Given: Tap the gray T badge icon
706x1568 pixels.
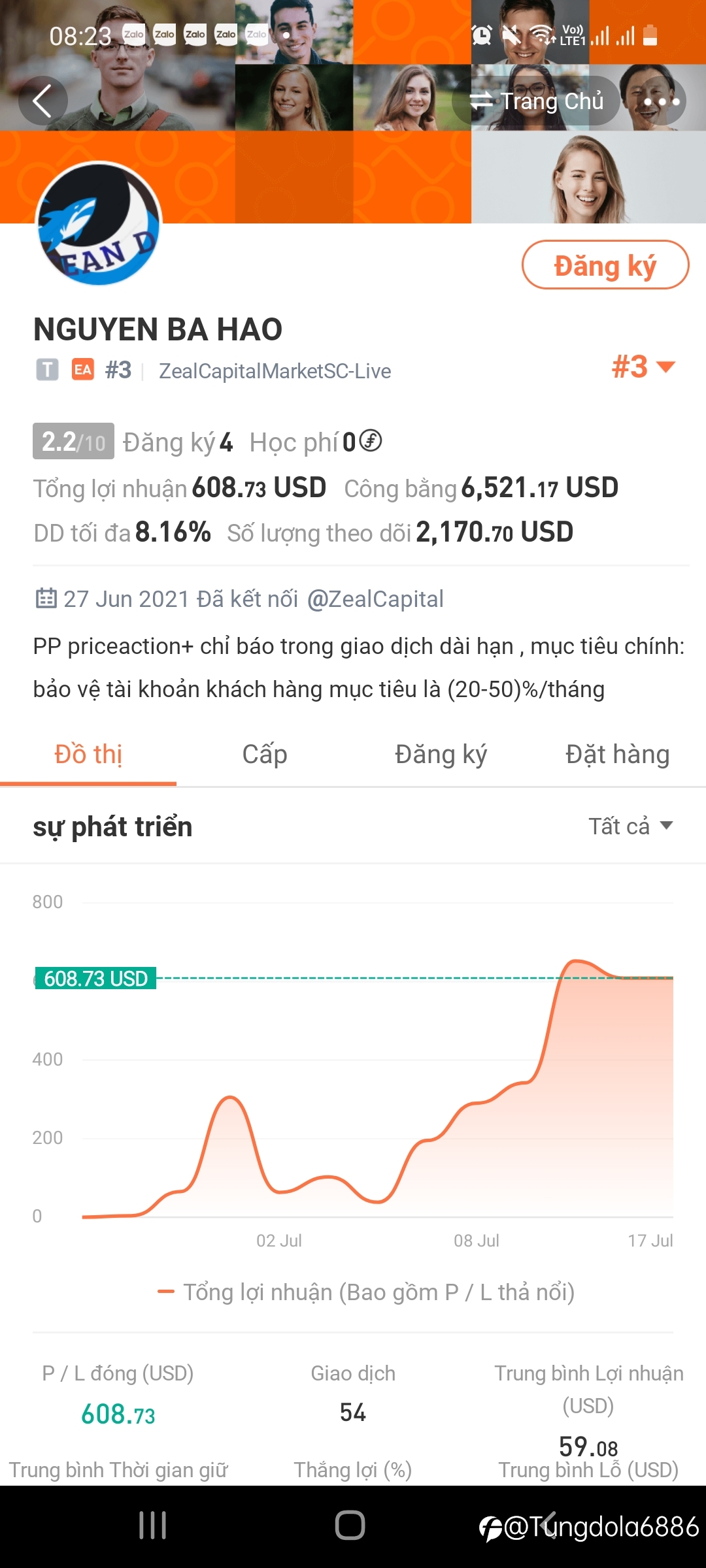Looking at the screenshot, I should 47,370.
